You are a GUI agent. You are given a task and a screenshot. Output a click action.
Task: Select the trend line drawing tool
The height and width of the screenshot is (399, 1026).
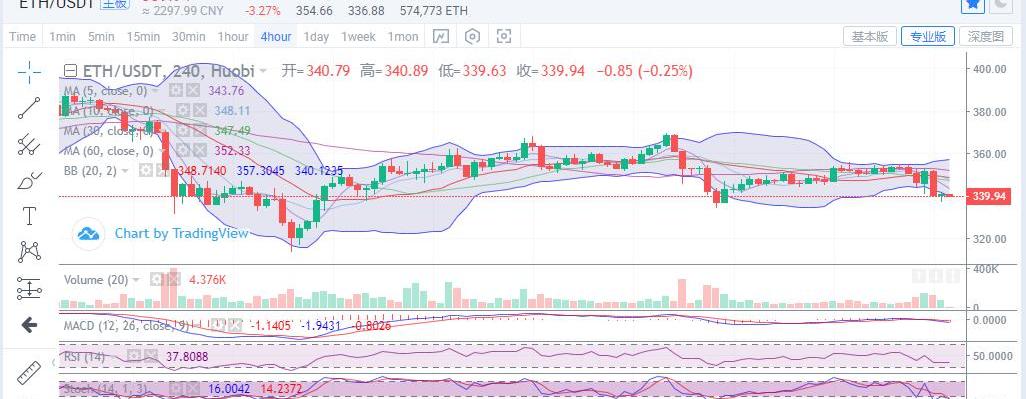pyautogui.click(x=29, y=108)
